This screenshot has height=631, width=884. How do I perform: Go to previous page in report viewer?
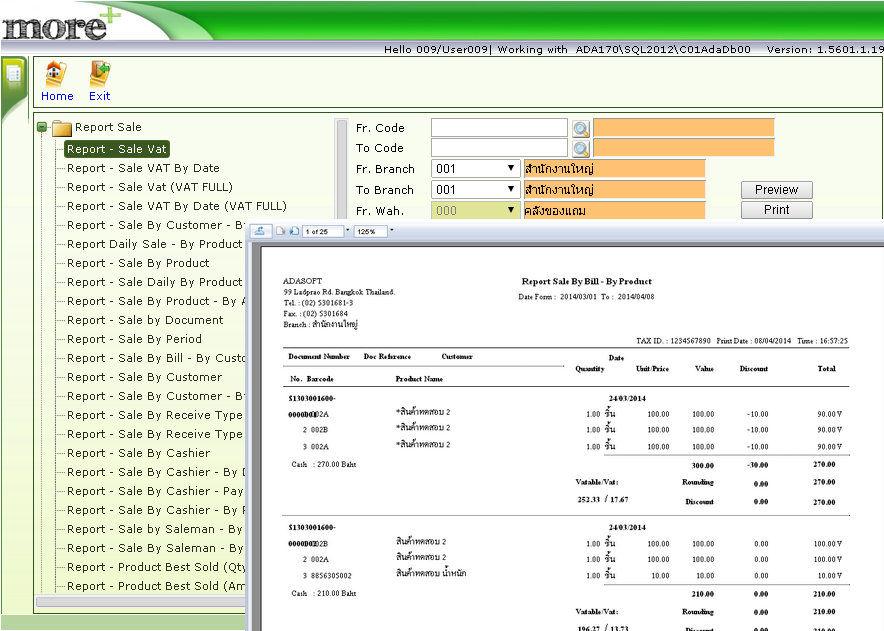point(282,231)
